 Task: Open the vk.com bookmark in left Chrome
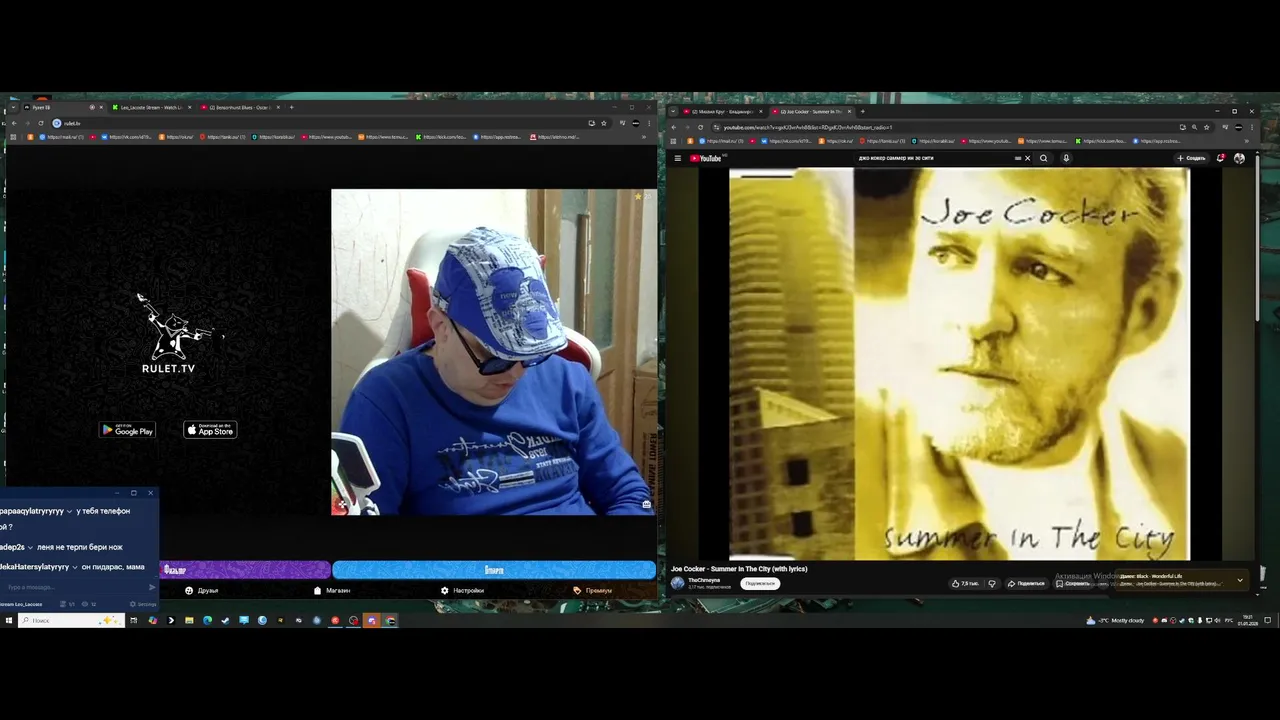[x=127, y=137]
